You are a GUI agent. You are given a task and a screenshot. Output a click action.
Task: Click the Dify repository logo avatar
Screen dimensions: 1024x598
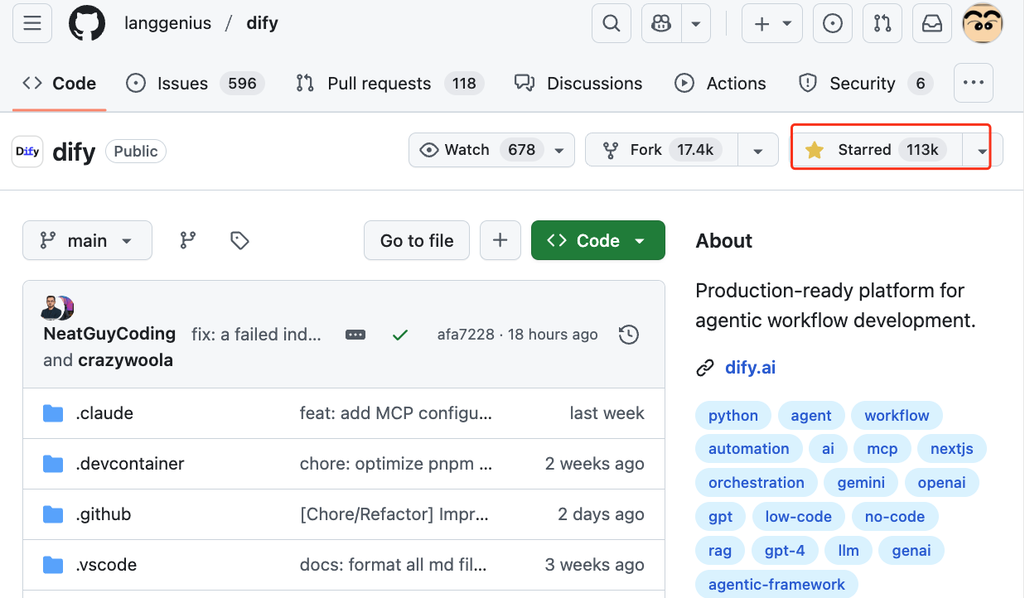pyautogui.click(x=27, y=151)
